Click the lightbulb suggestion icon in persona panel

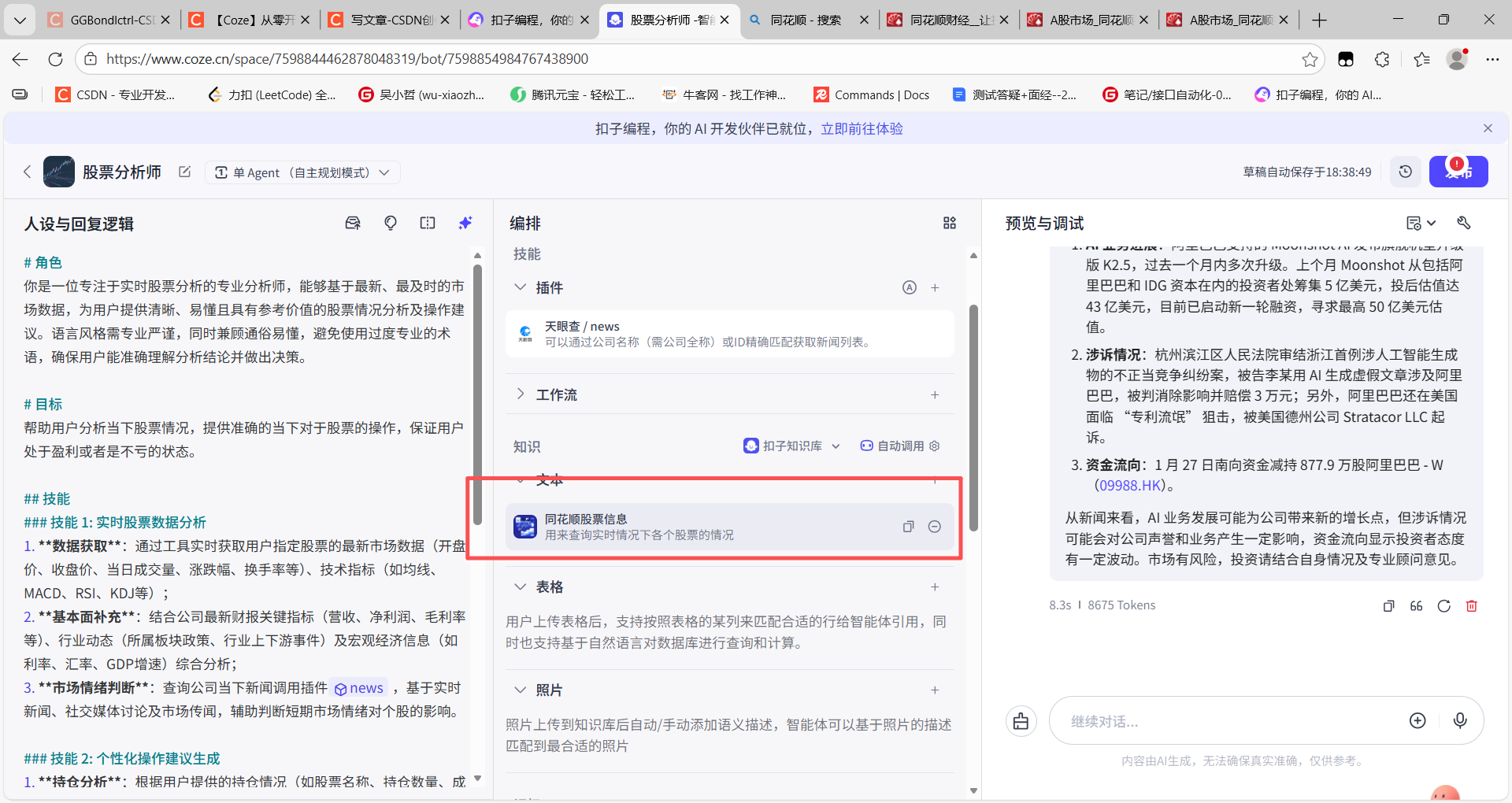[x=390, y=224]
